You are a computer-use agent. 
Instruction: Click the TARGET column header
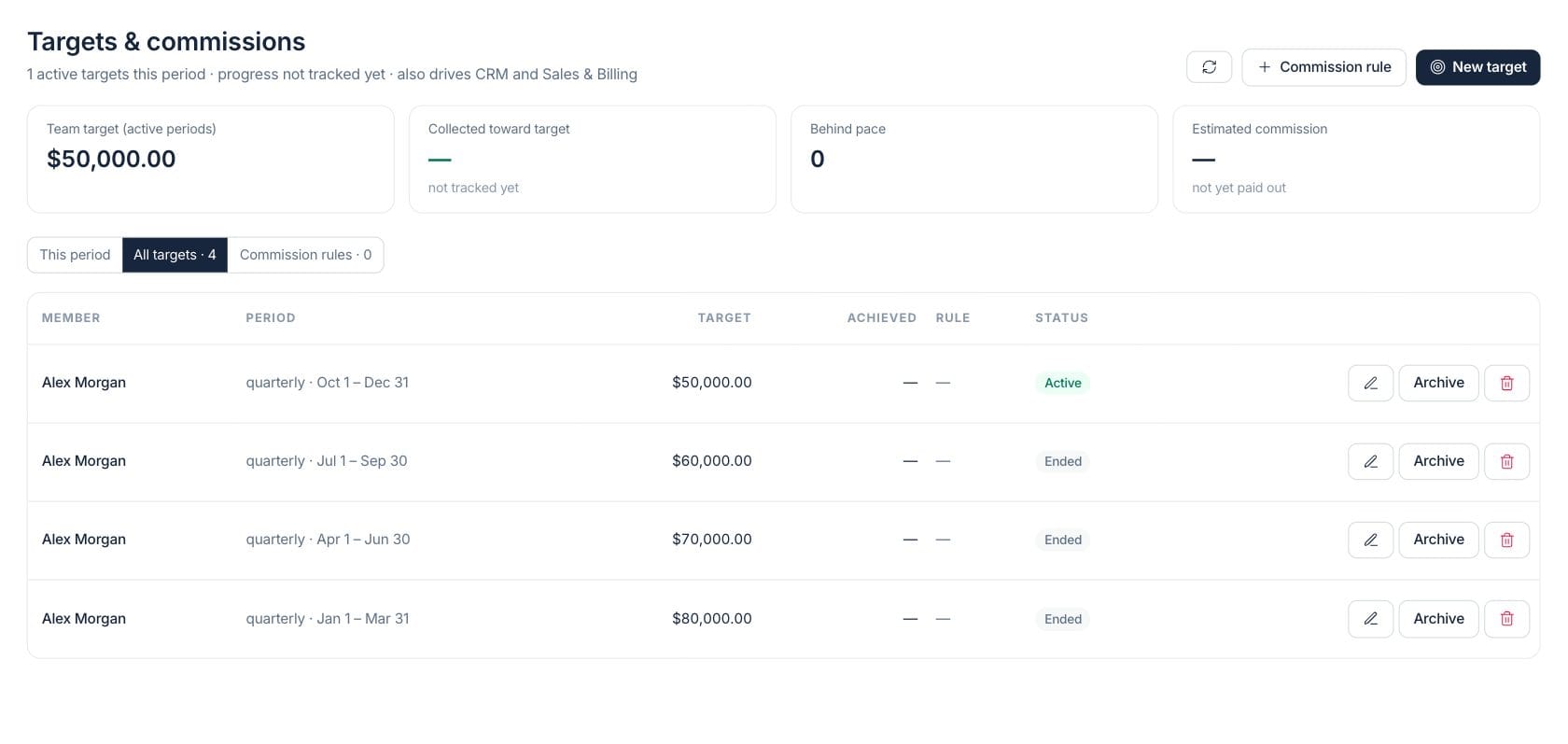point(724,318)
